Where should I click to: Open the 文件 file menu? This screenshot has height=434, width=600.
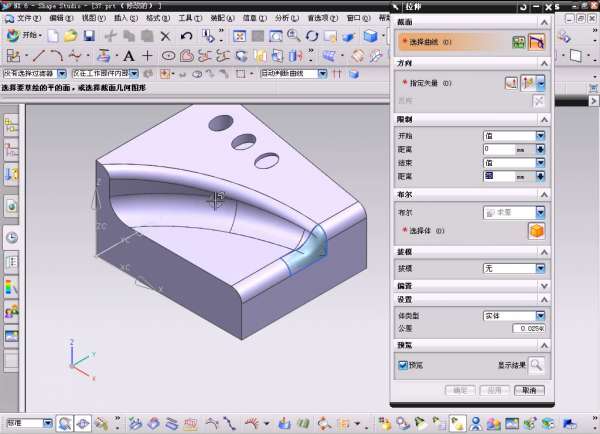click(x=28, y=18)
